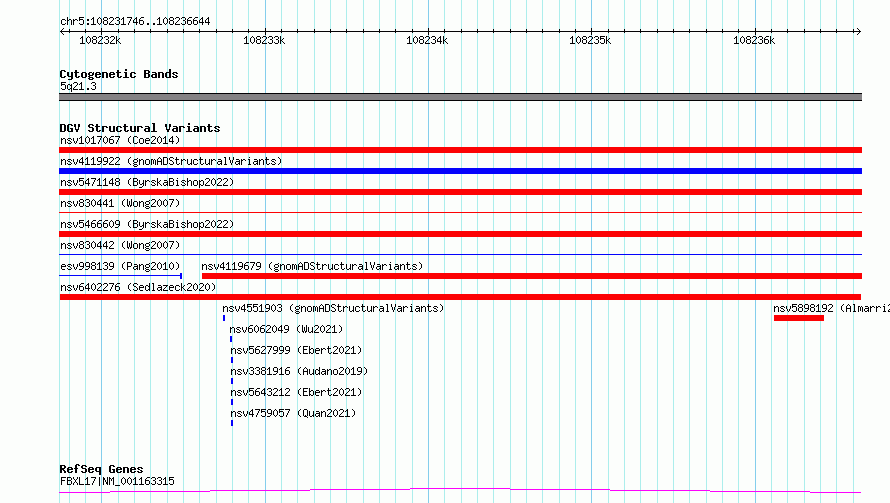Click the 108234k ruler label
Screen dimensions: 890x503
pos(427,40)
